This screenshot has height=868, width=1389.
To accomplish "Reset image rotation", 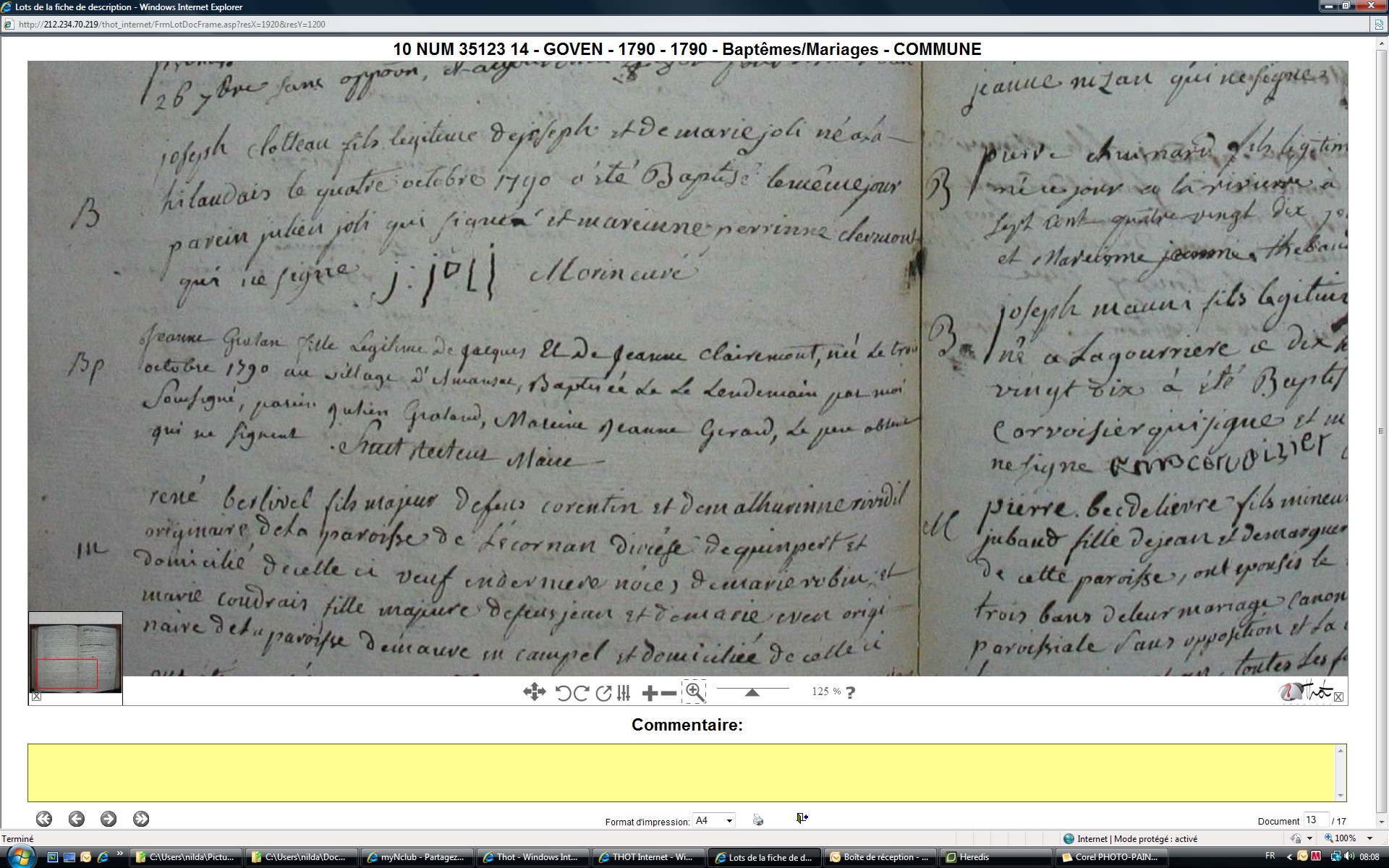I will tap(603, 693).
